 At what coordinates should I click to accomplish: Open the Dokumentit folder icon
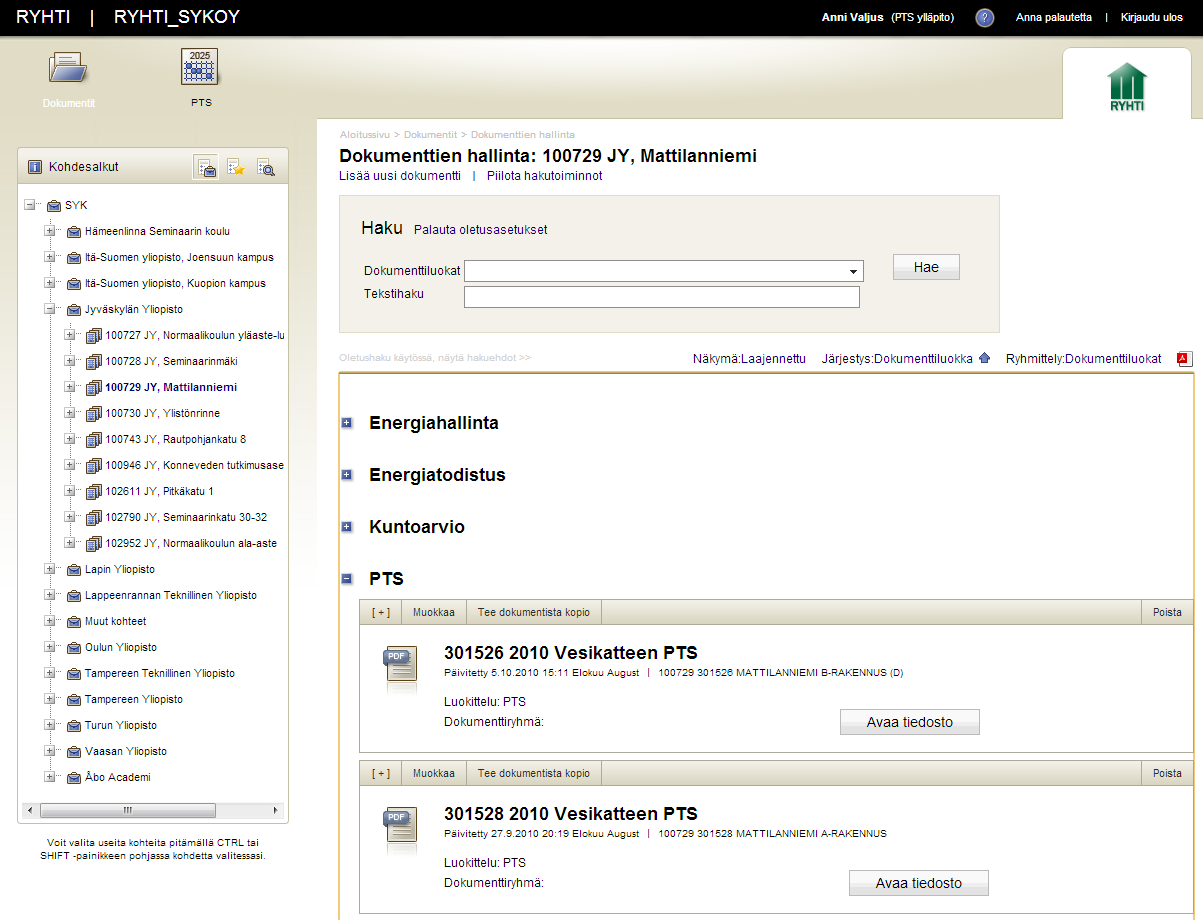point(69,69)
